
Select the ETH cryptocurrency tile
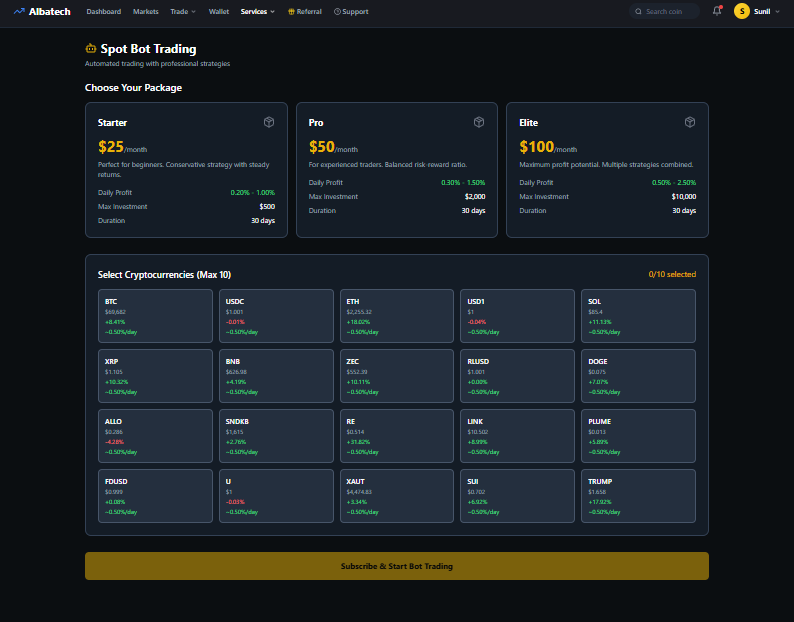pos(396,316)
